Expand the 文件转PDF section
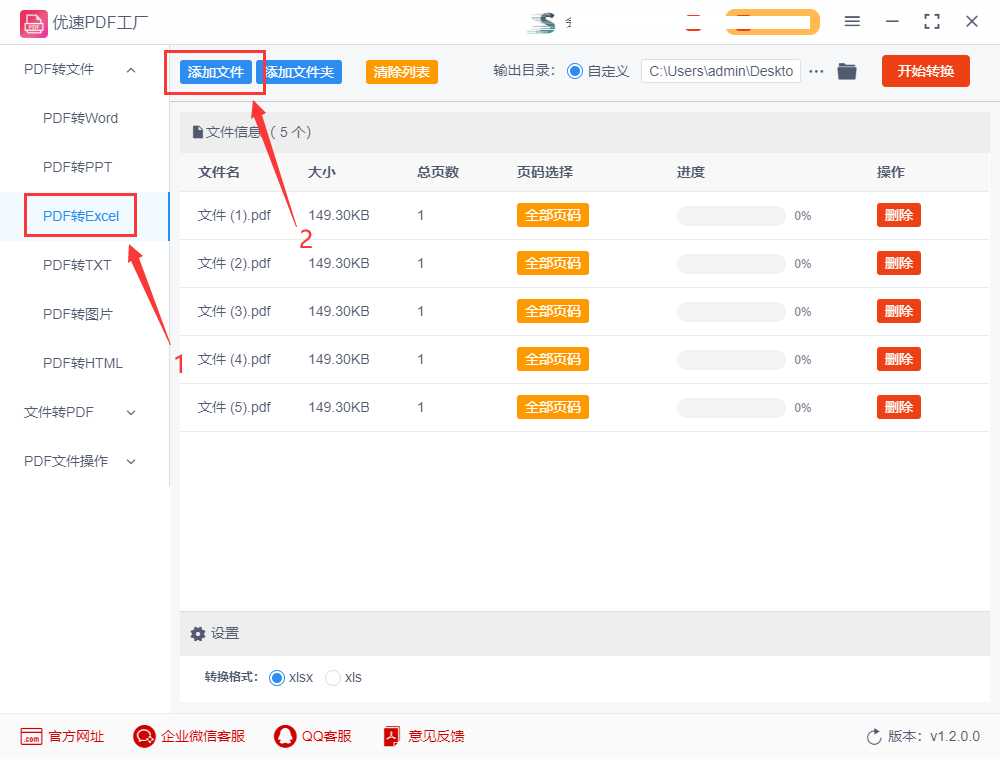Viewport: 1000px width, 760px height. point(131,413)
